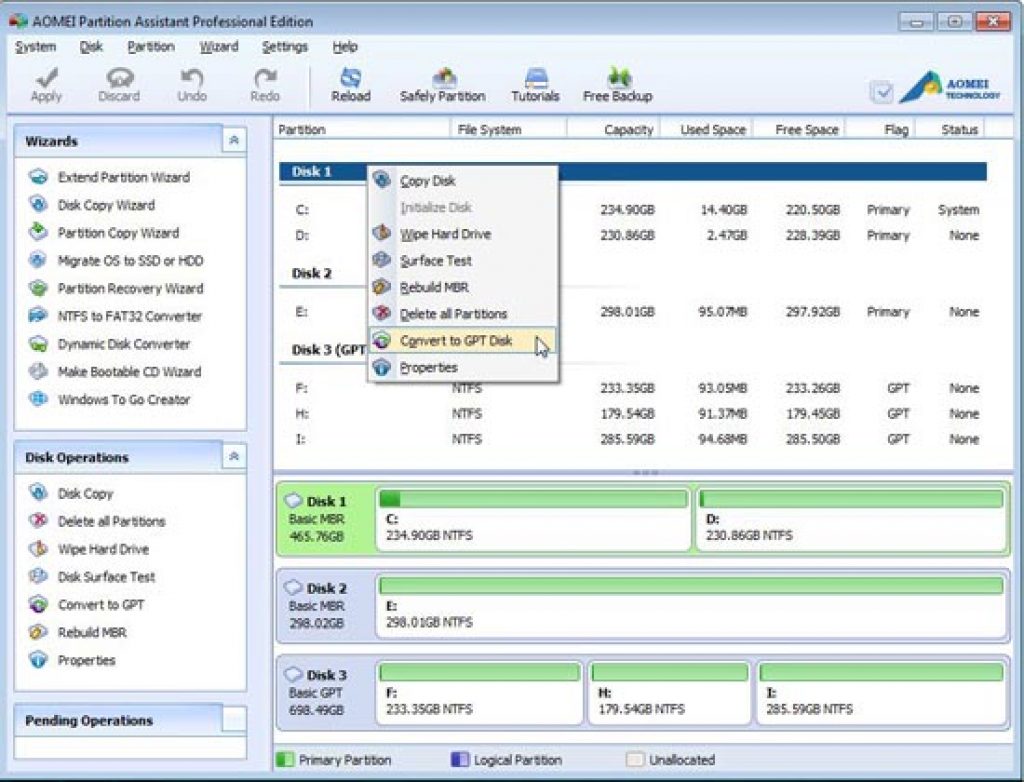Open the System menu
The image size is (1024, 782).
(x=35, y=46)
